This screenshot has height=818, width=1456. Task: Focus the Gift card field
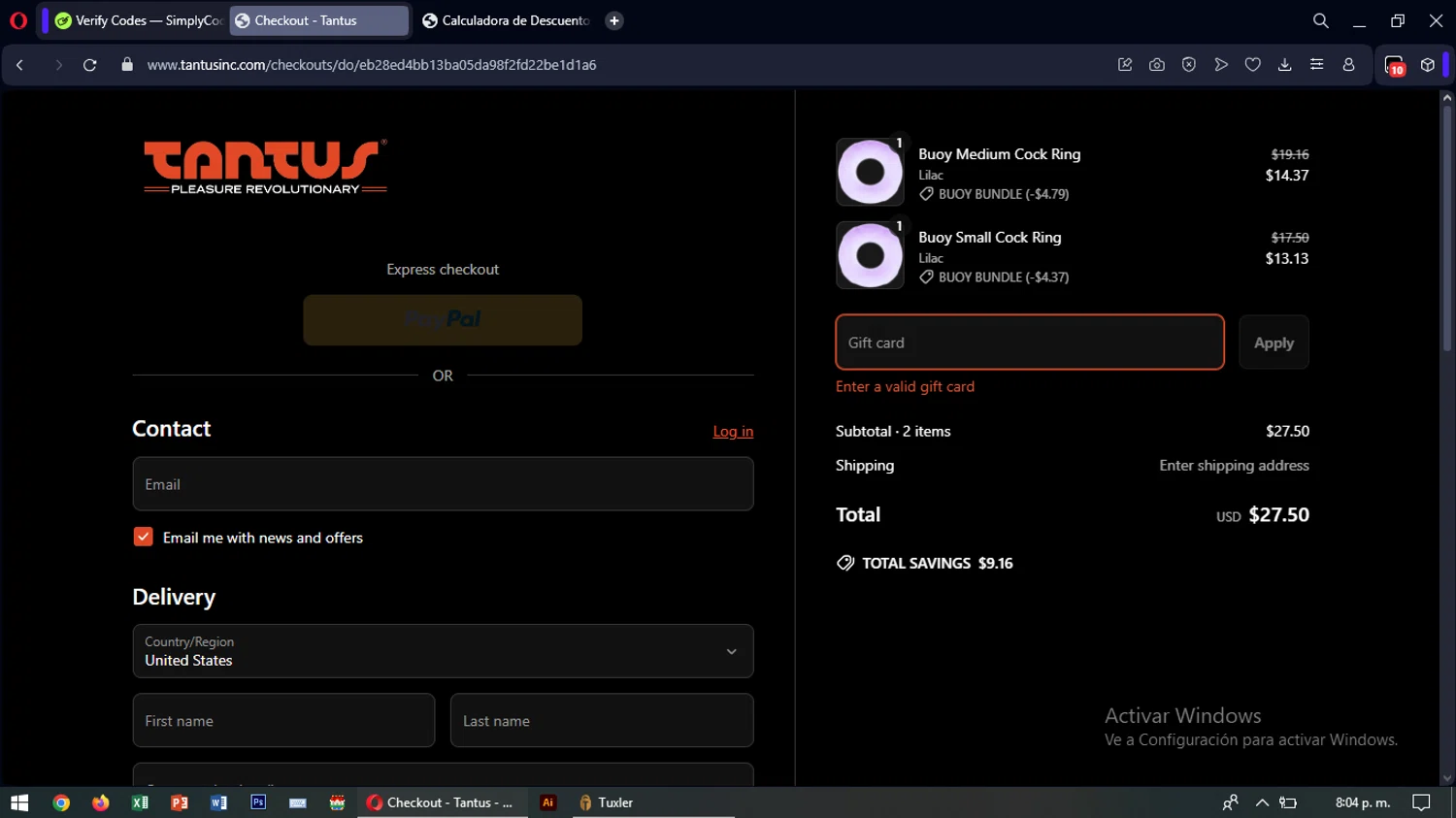click(x=1030, y=343)
